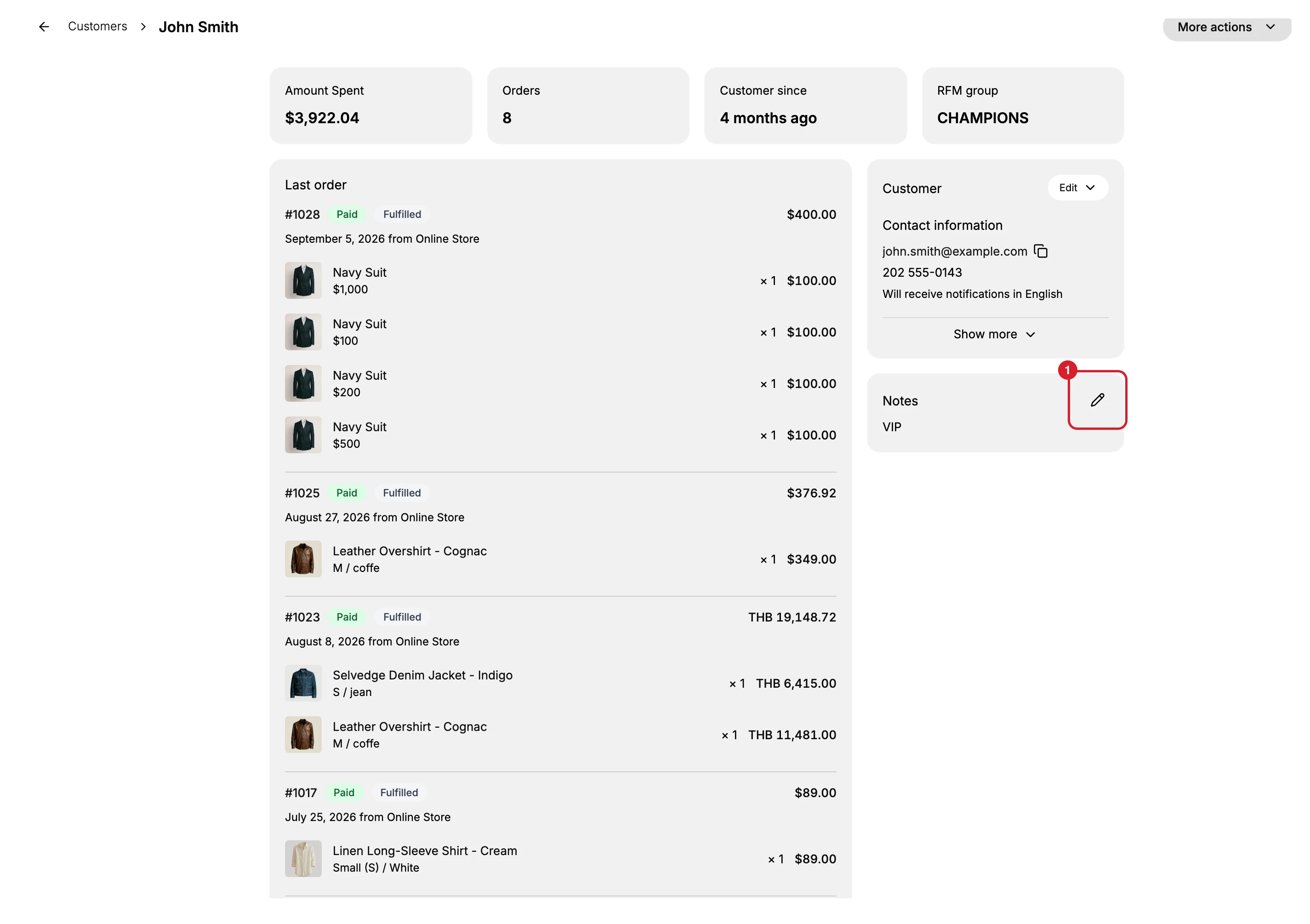Click the Navy Suit $200 thumbnail

tap(303, 383)
